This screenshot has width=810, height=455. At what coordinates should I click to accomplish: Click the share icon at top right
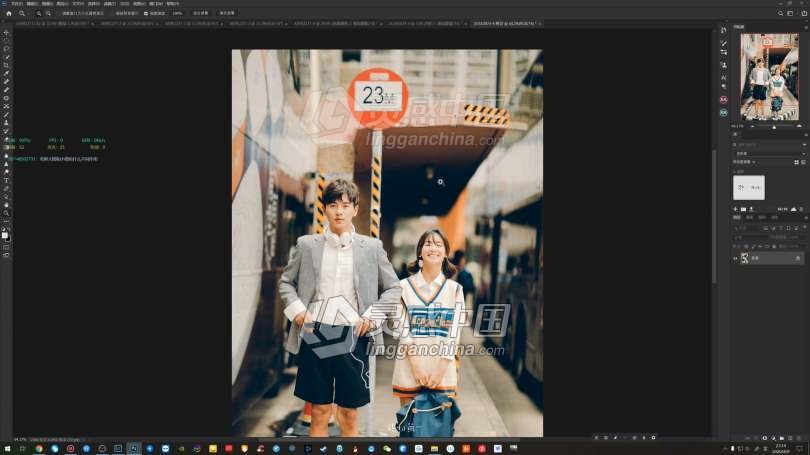(804, 13)
